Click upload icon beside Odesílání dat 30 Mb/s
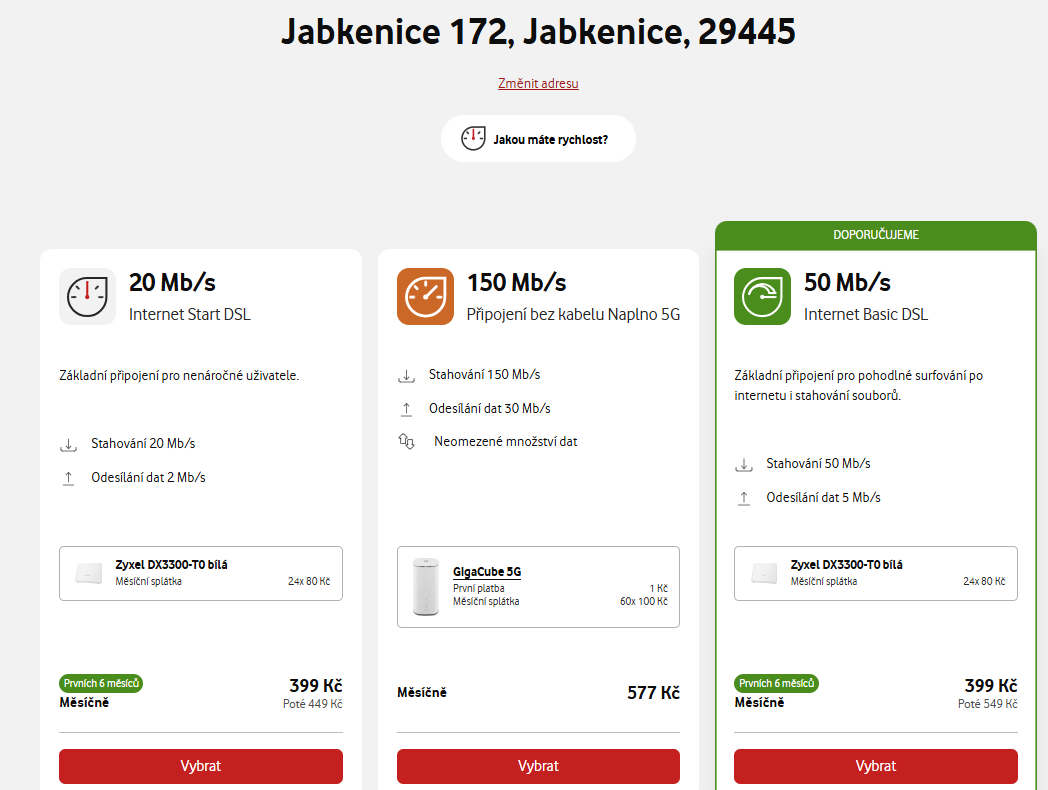This screenshot has height=790, width=1048. (x=406, y=409)
